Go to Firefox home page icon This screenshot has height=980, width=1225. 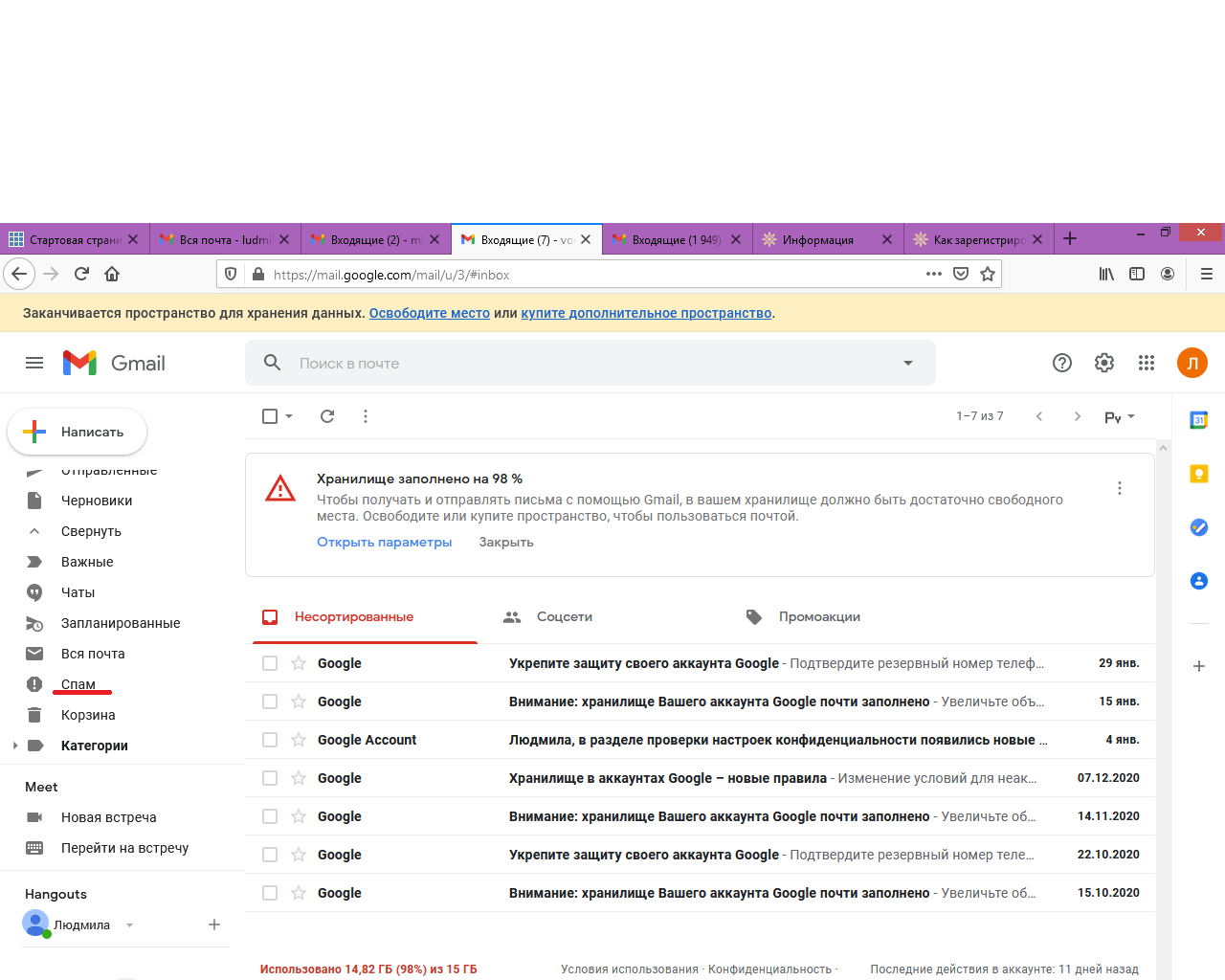112,274
